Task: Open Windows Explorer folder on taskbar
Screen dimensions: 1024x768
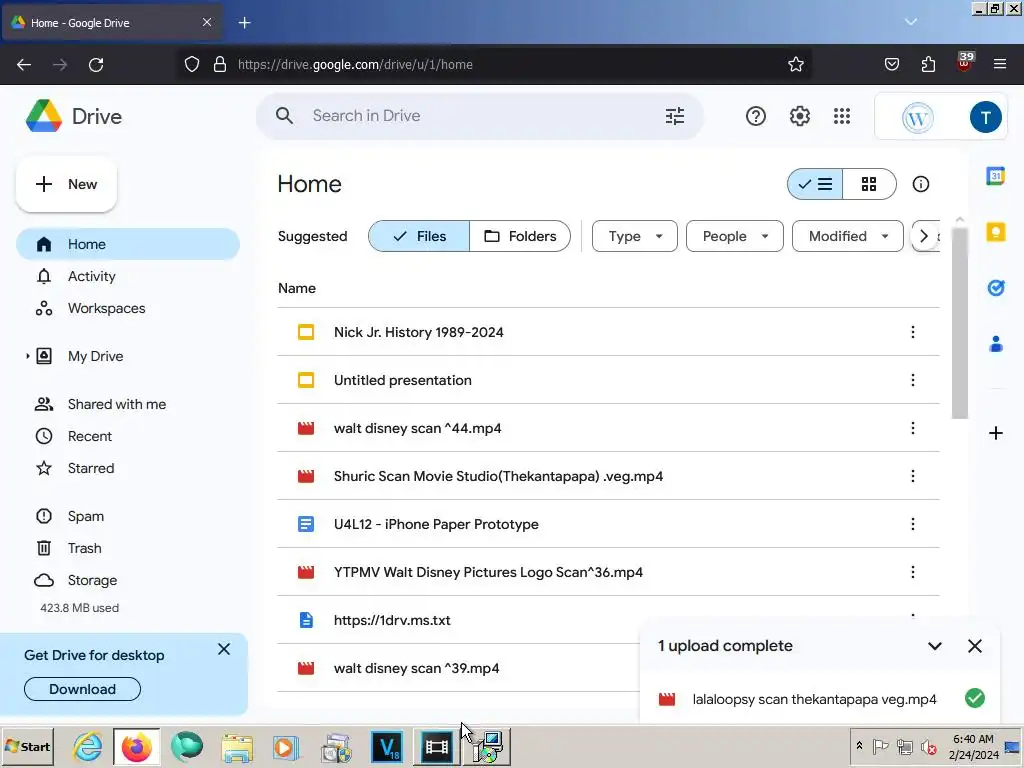Action: click(x=237, y=747)
